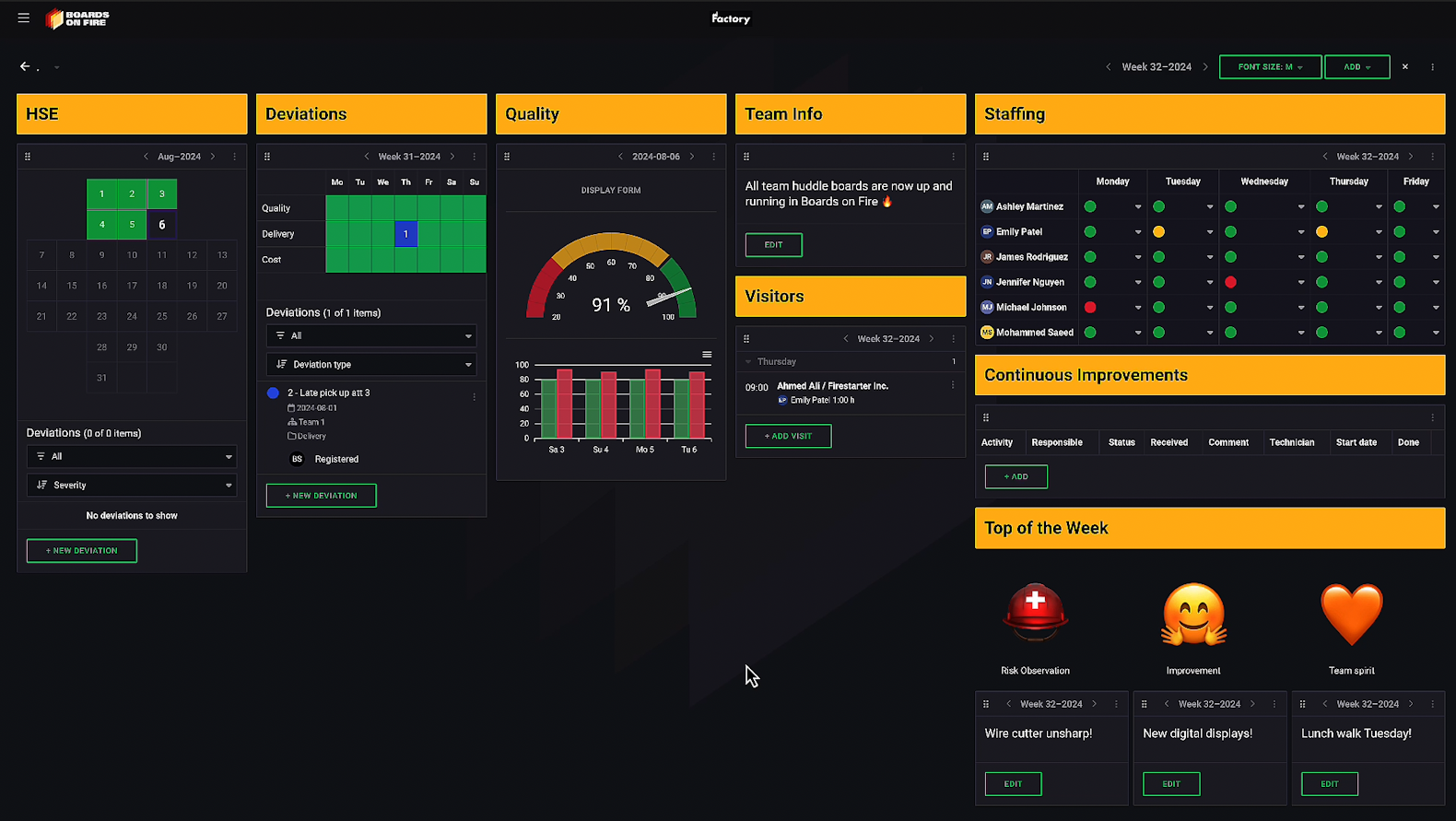Open options for Late pick up deviation
Image resolution: width=1456 pixels, height=821 pixels.
pyautogui.click(x=475, y=397)
